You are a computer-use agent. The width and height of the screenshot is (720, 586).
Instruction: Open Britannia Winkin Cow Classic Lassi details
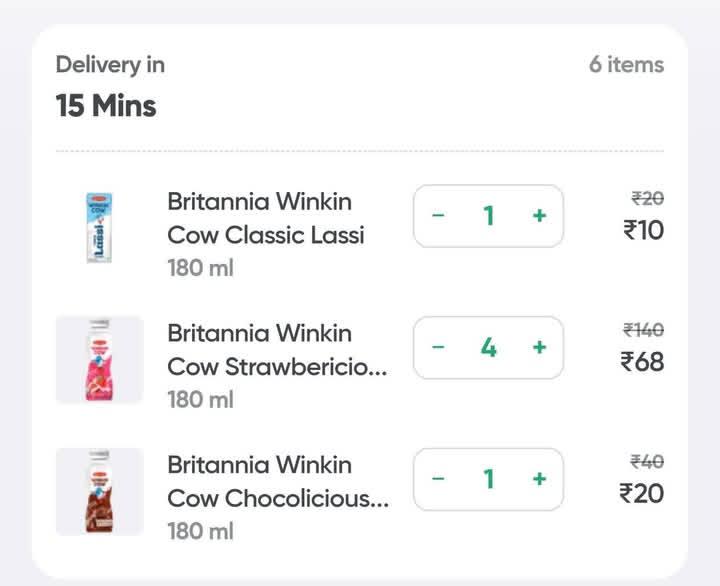click(x=265, y=219)
